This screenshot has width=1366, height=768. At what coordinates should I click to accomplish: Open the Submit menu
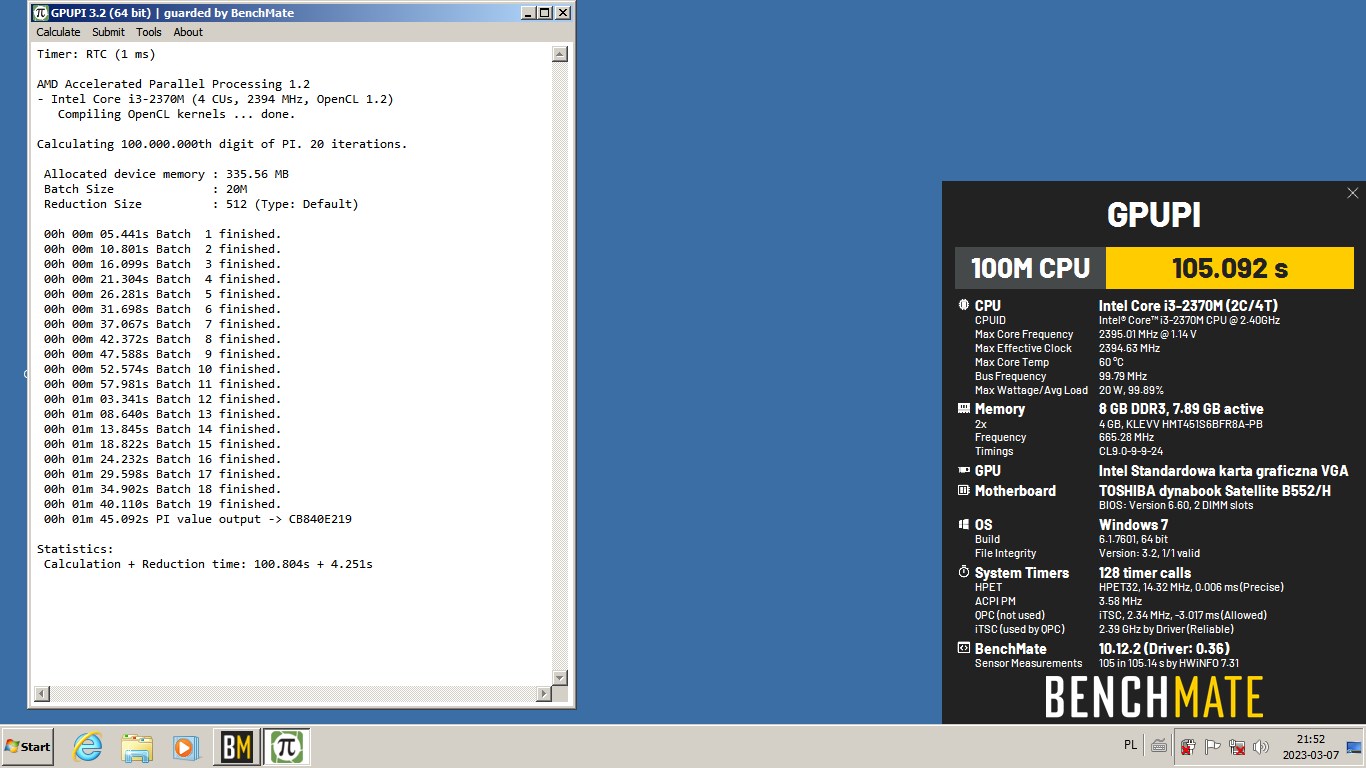pyautogui.click(x=108, y=32)
